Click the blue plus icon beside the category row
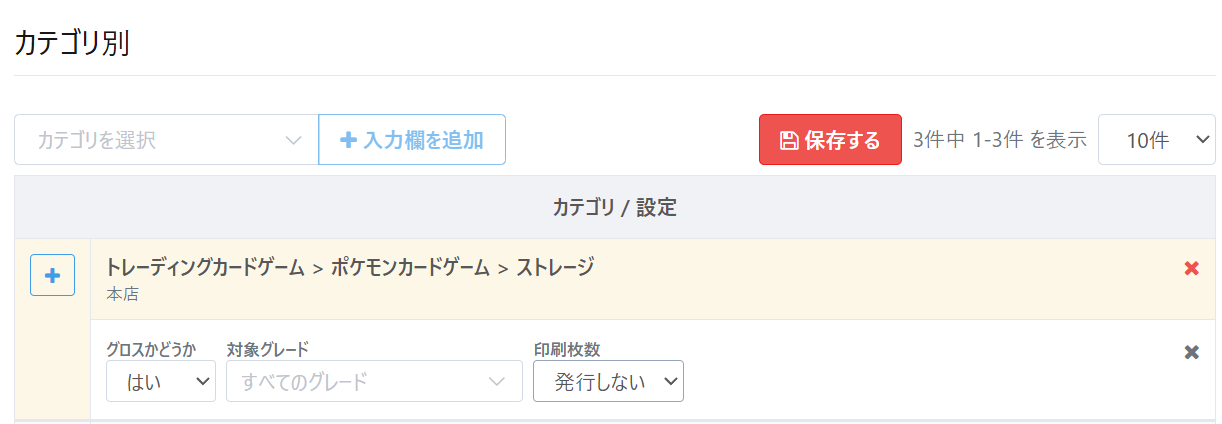The height and width of the screenshot is (424, 1222). (53, 275)
